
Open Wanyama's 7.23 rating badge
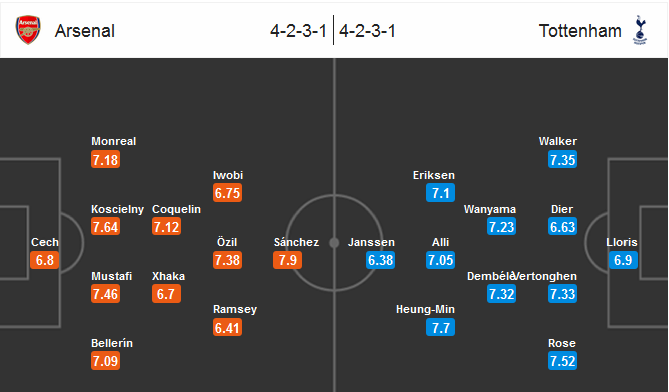point(501,226)
